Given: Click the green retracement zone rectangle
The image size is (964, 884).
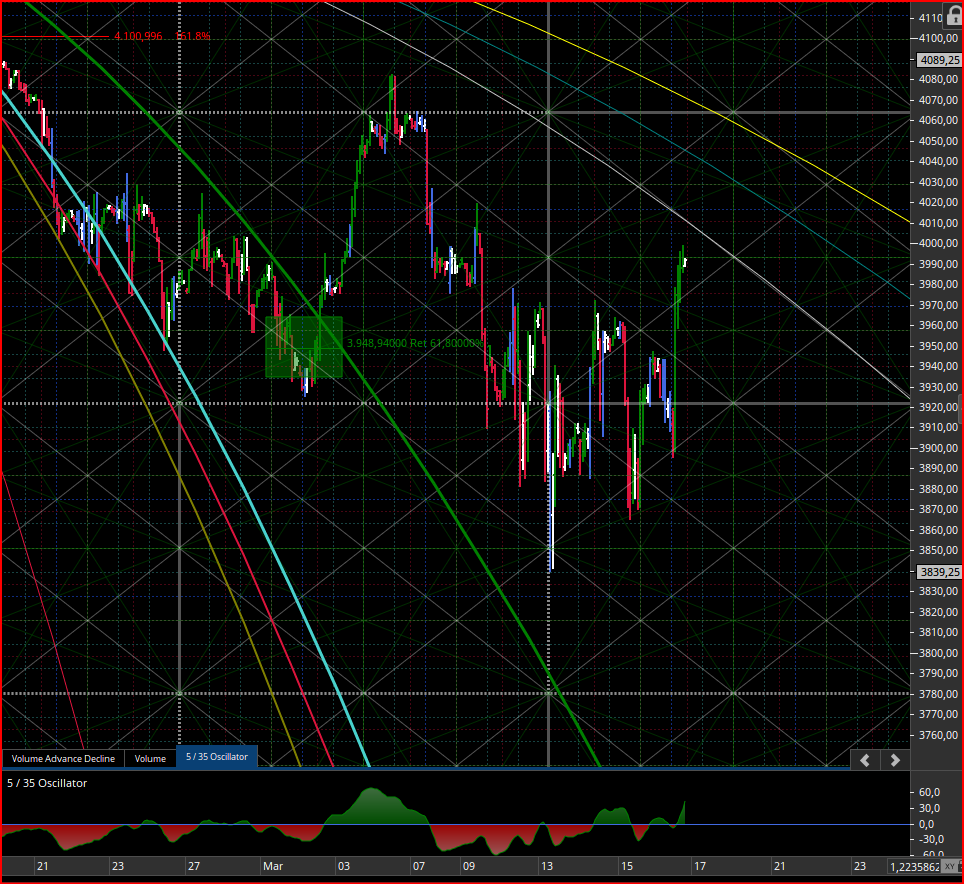Looking at the screenshot, I should tap(304, 347).
